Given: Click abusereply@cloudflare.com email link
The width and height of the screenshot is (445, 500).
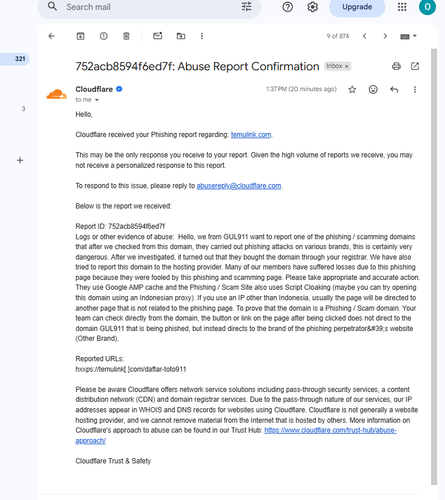Looking at the screenshot, I should 239,186.
